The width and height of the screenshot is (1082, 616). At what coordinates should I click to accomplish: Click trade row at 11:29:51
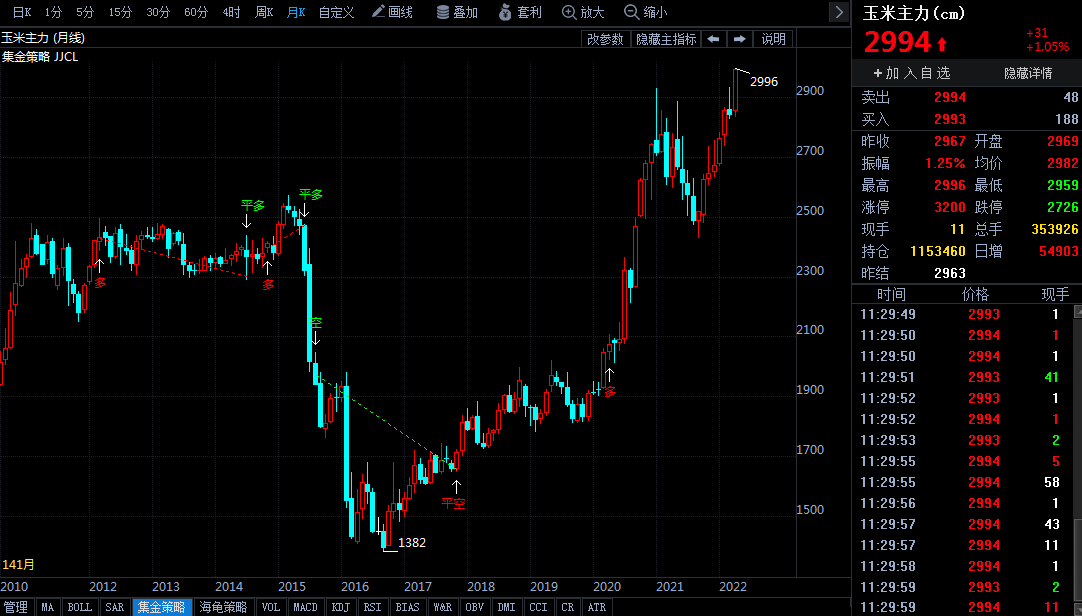(x=963, y=377)
